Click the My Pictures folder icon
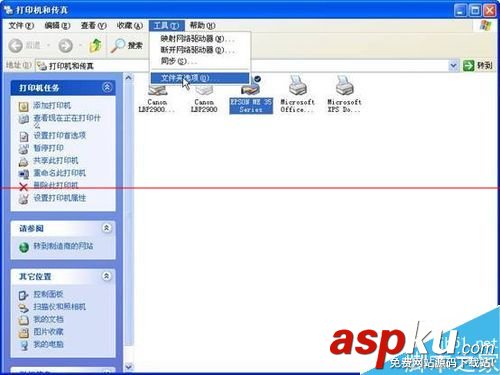Image resolution: width=500 pixels, height=375 pixels. point(24,333)
